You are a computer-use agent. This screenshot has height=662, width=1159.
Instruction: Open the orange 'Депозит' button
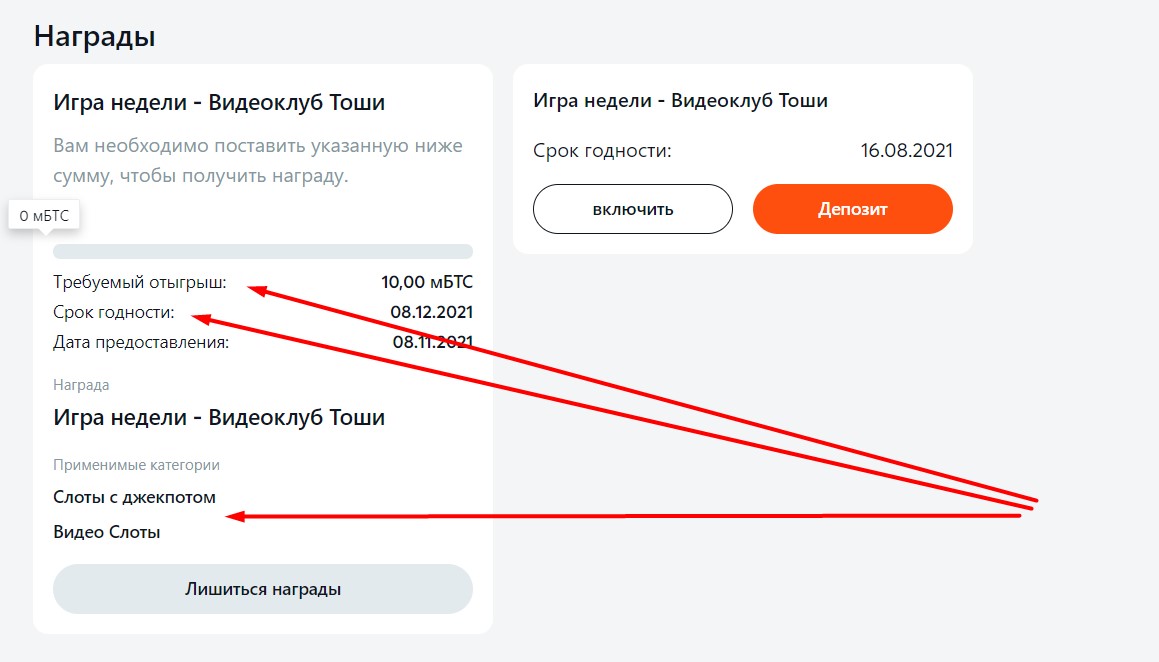coord(852,209)
